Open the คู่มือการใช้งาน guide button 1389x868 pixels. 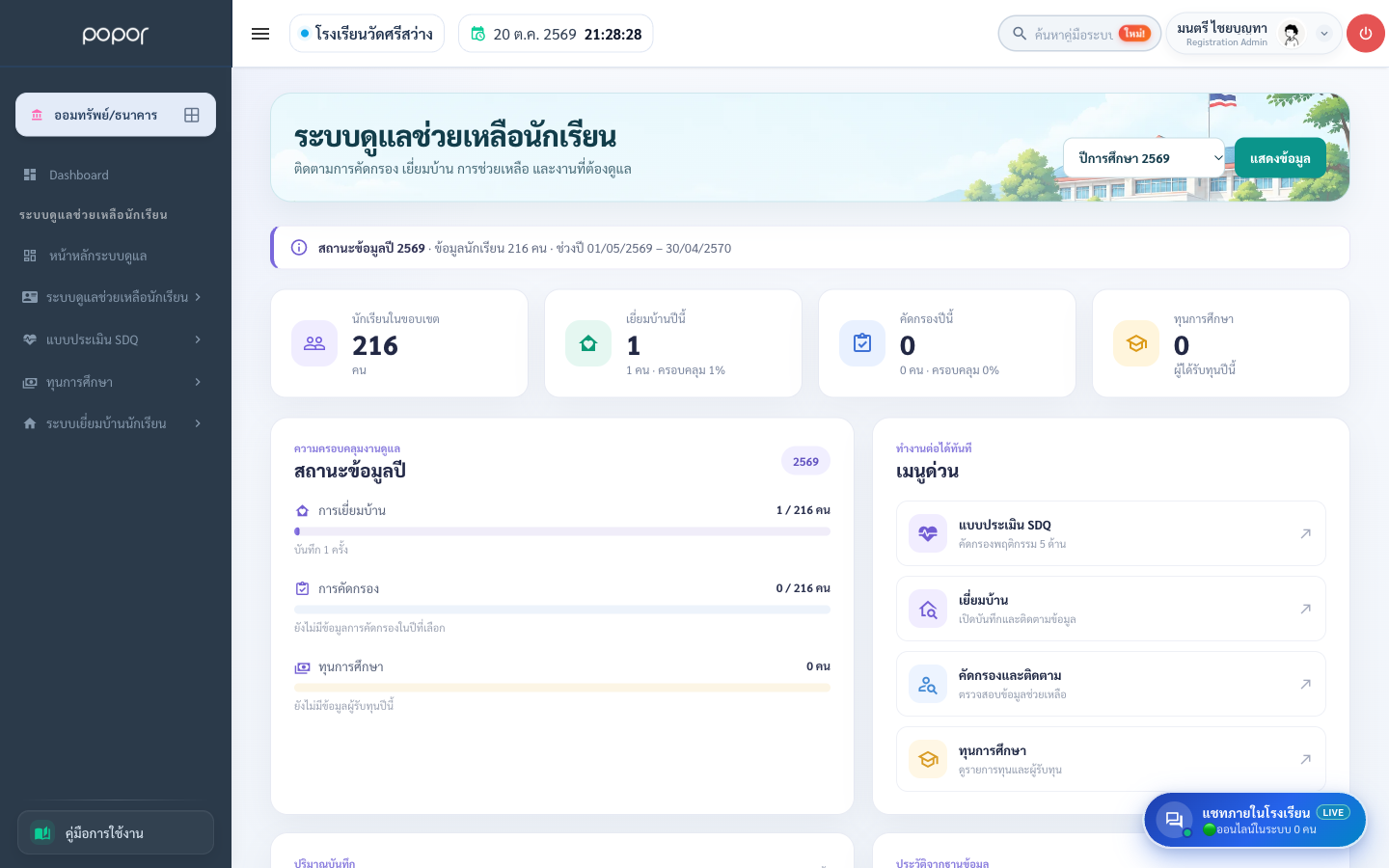[116, 832]
